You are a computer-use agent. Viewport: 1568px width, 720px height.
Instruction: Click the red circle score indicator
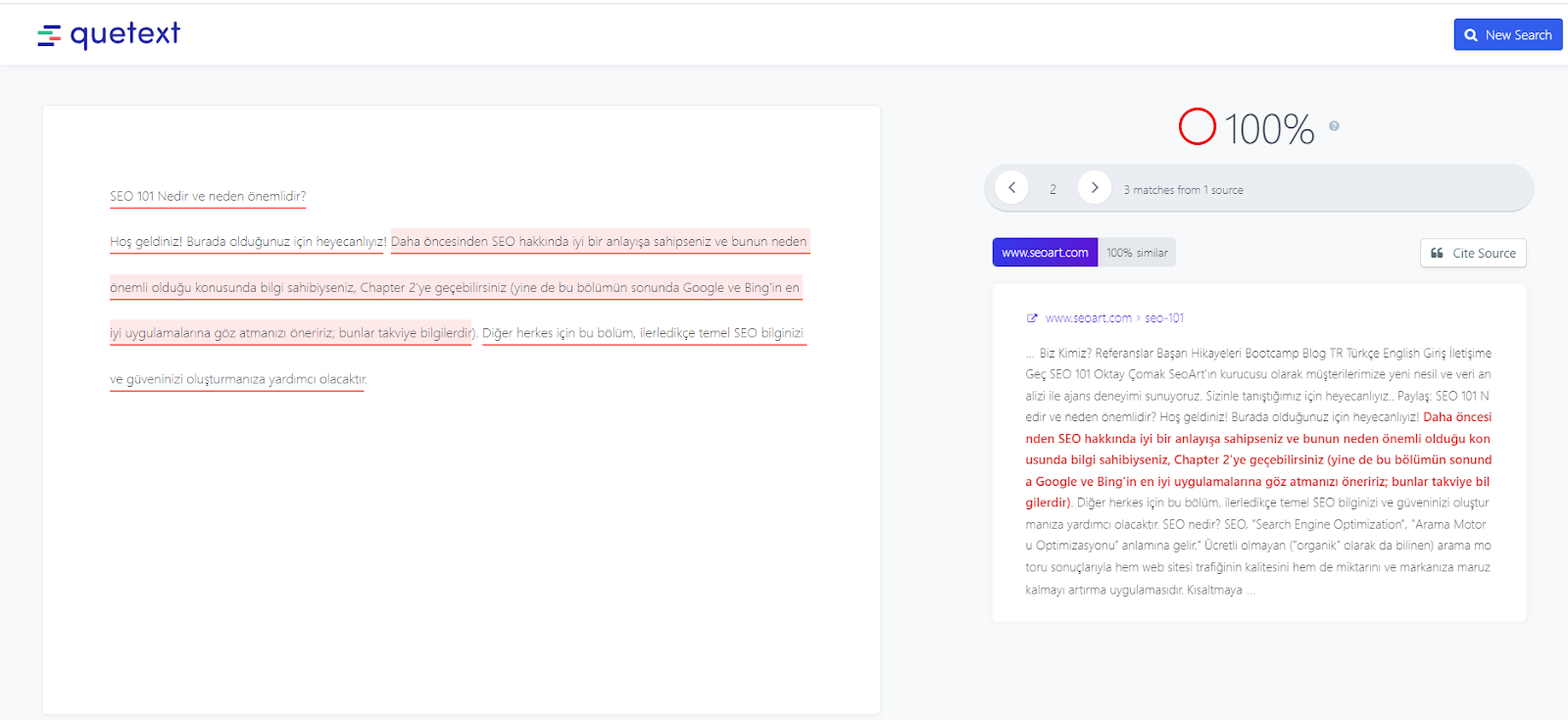[x=1197, y=126]
